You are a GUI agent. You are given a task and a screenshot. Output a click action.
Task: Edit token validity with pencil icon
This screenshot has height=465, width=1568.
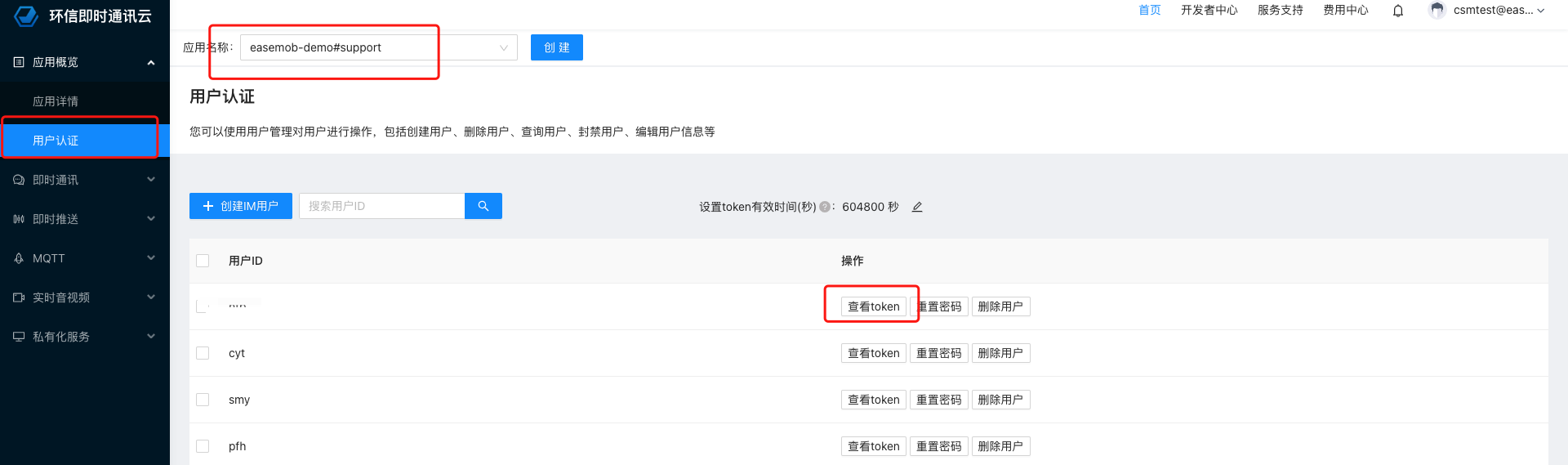click(917, 207)
